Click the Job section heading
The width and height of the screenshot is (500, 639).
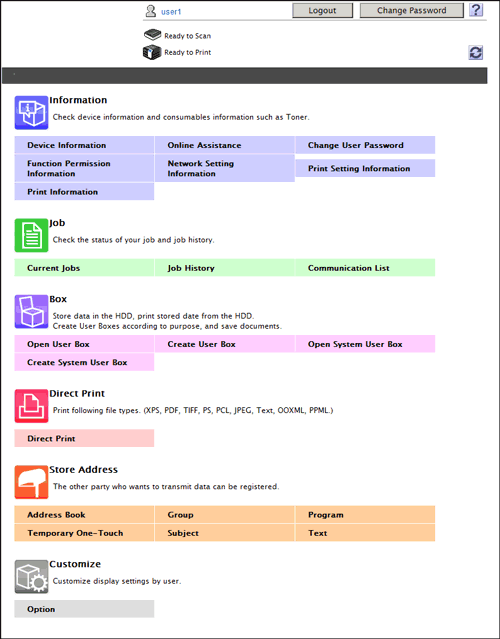(57, 223)
